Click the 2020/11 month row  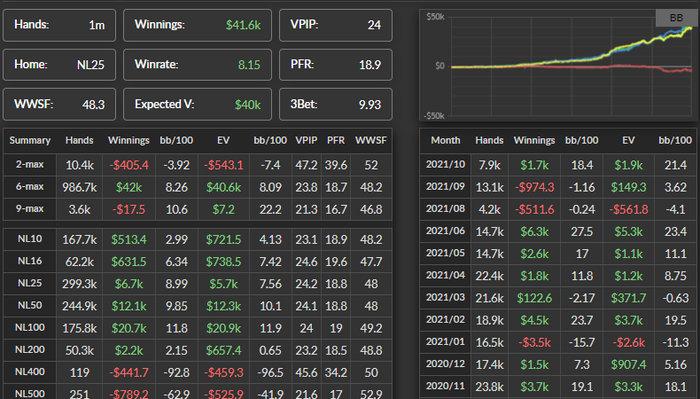[558, 387]
